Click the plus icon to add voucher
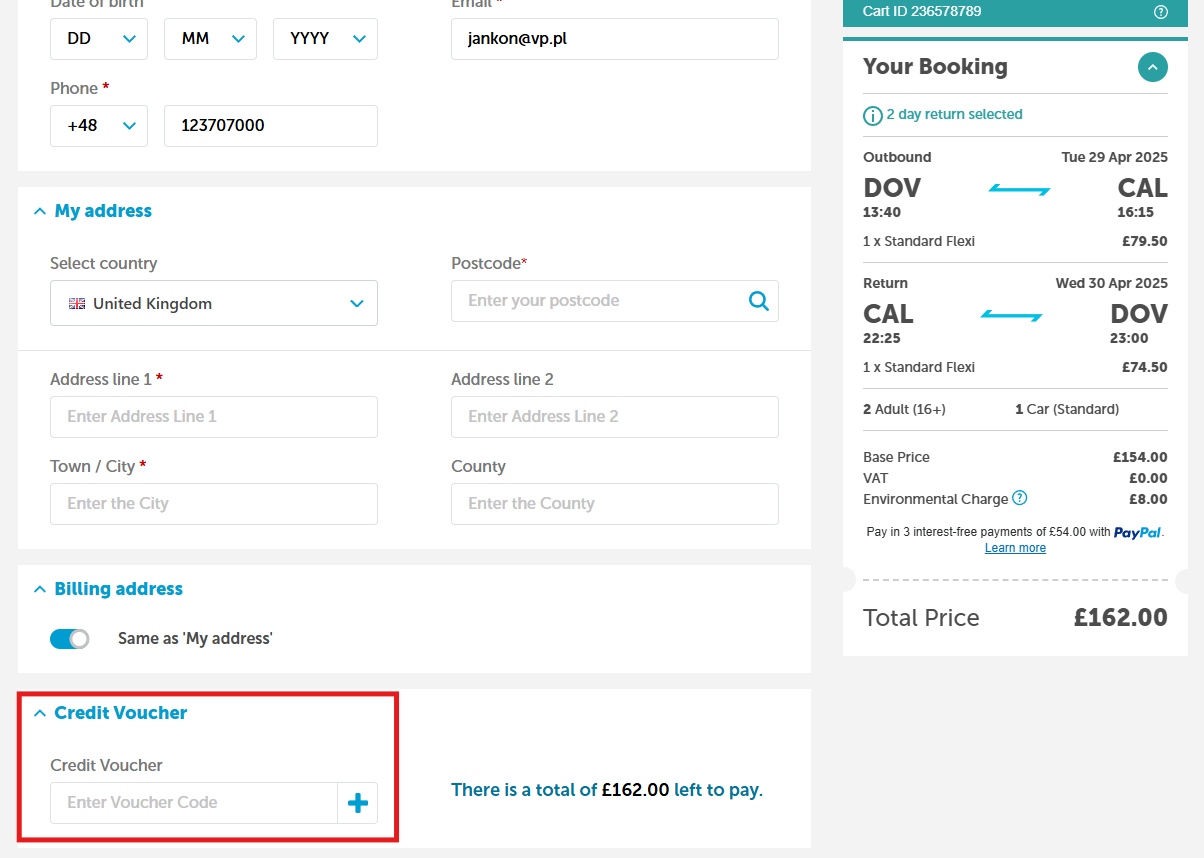This screenshot has width=1204, height=858. [x=357, y=803]
